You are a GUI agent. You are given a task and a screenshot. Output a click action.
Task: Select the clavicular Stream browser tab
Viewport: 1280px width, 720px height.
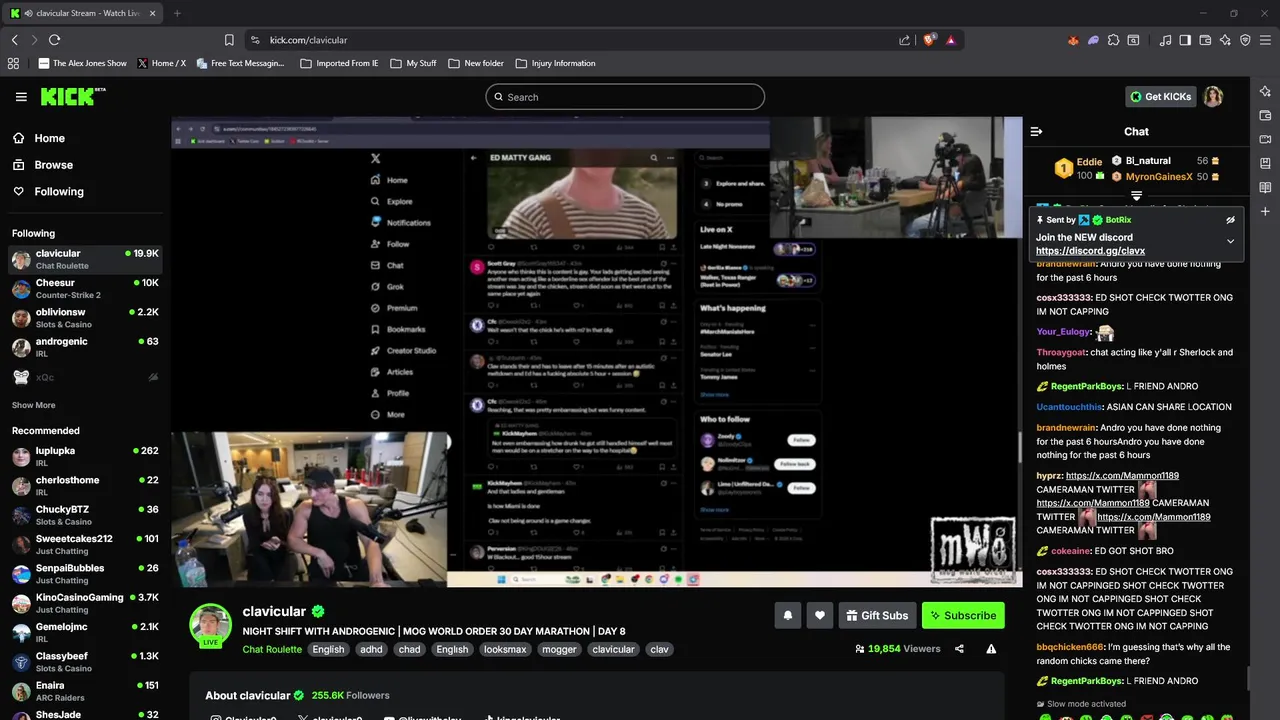coord(83,13)
